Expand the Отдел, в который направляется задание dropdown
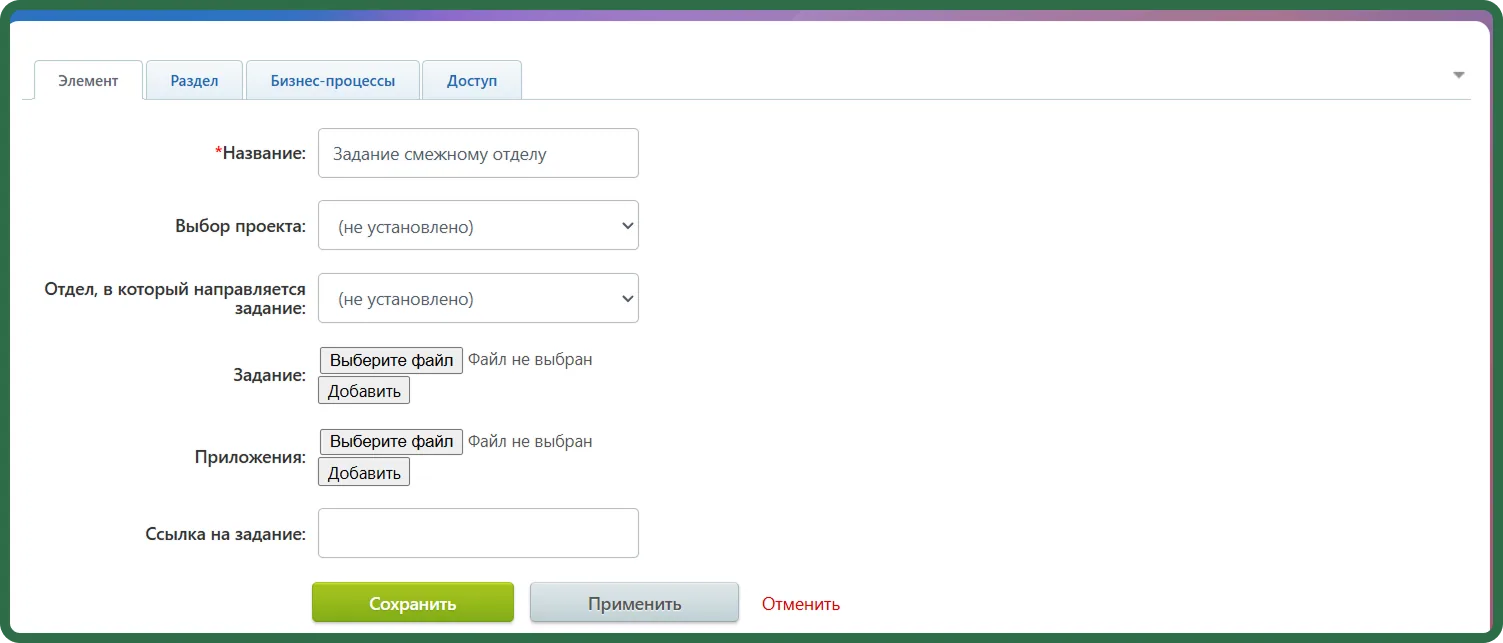Viewport: 1503px width, 643px height. pos(478,298)
